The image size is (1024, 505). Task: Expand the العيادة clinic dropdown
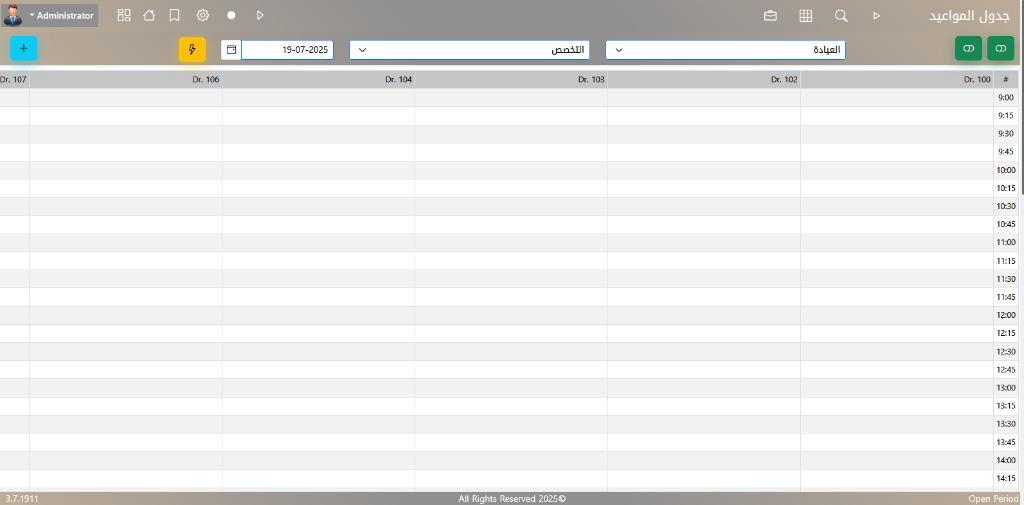point(725,50)
